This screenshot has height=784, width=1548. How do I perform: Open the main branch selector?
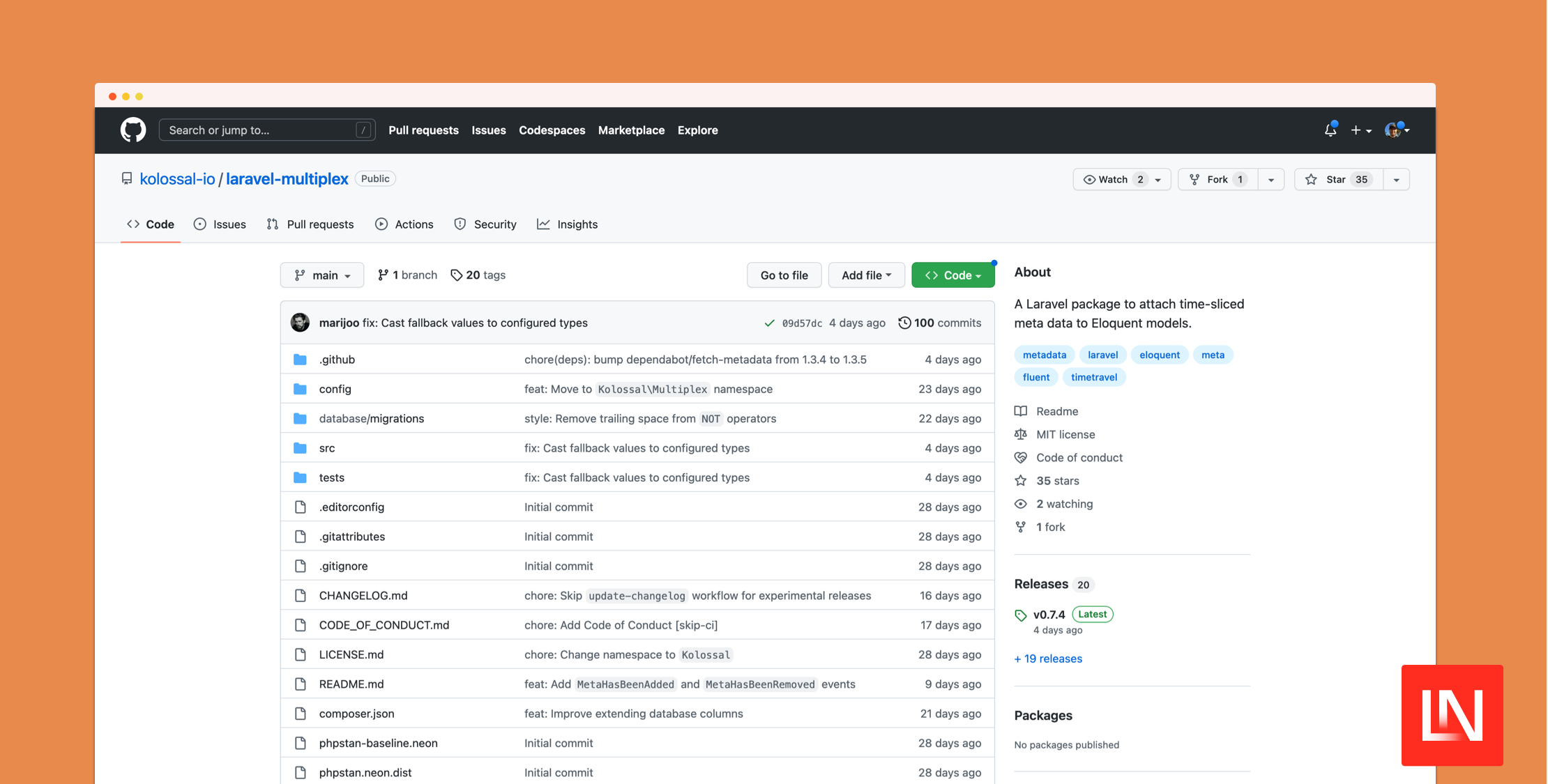322,275
